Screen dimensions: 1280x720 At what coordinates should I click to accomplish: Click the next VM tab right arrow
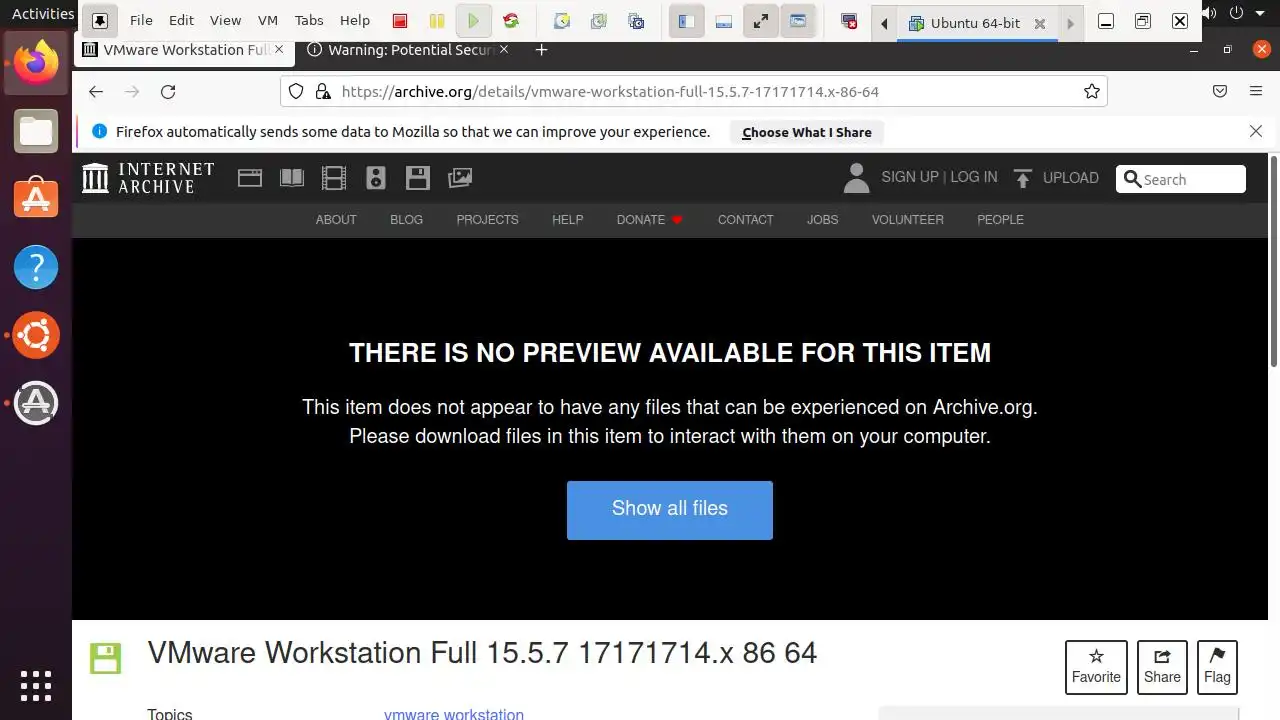coord(1070,23)
